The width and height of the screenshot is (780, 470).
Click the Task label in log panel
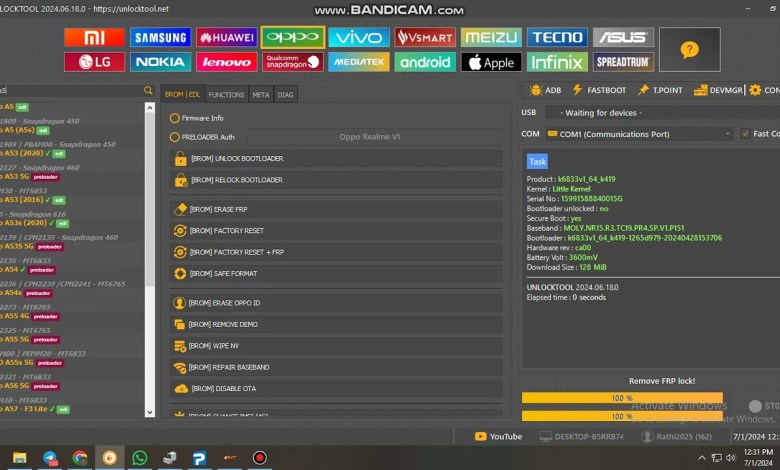537,161
